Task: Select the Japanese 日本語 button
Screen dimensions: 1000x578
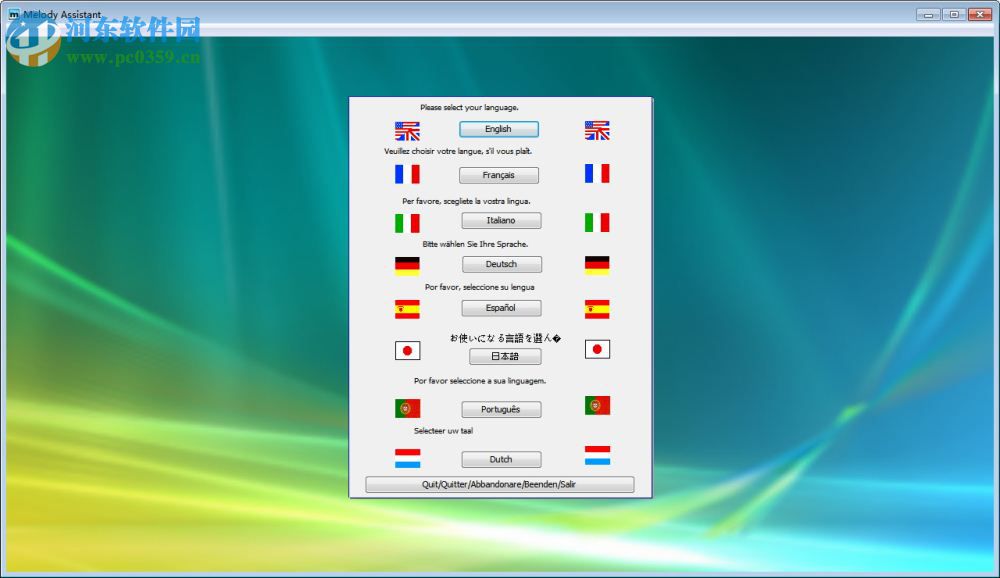Action: tap(505, 357)
